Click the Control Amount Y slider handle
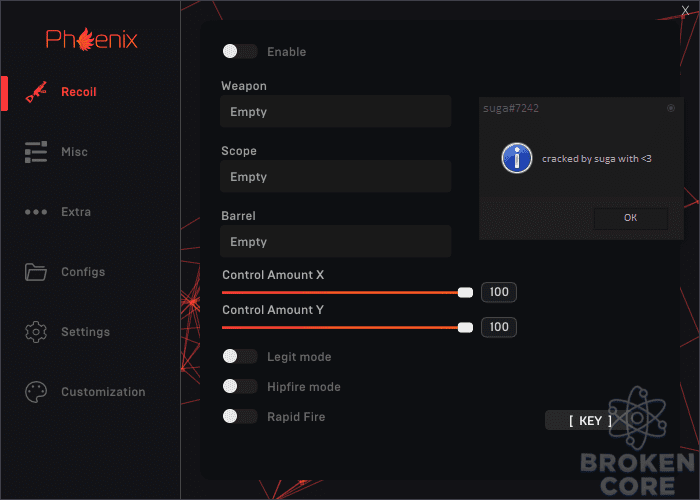Image resolution: width=700 pixels, height=500 pixels. [465, 328]
